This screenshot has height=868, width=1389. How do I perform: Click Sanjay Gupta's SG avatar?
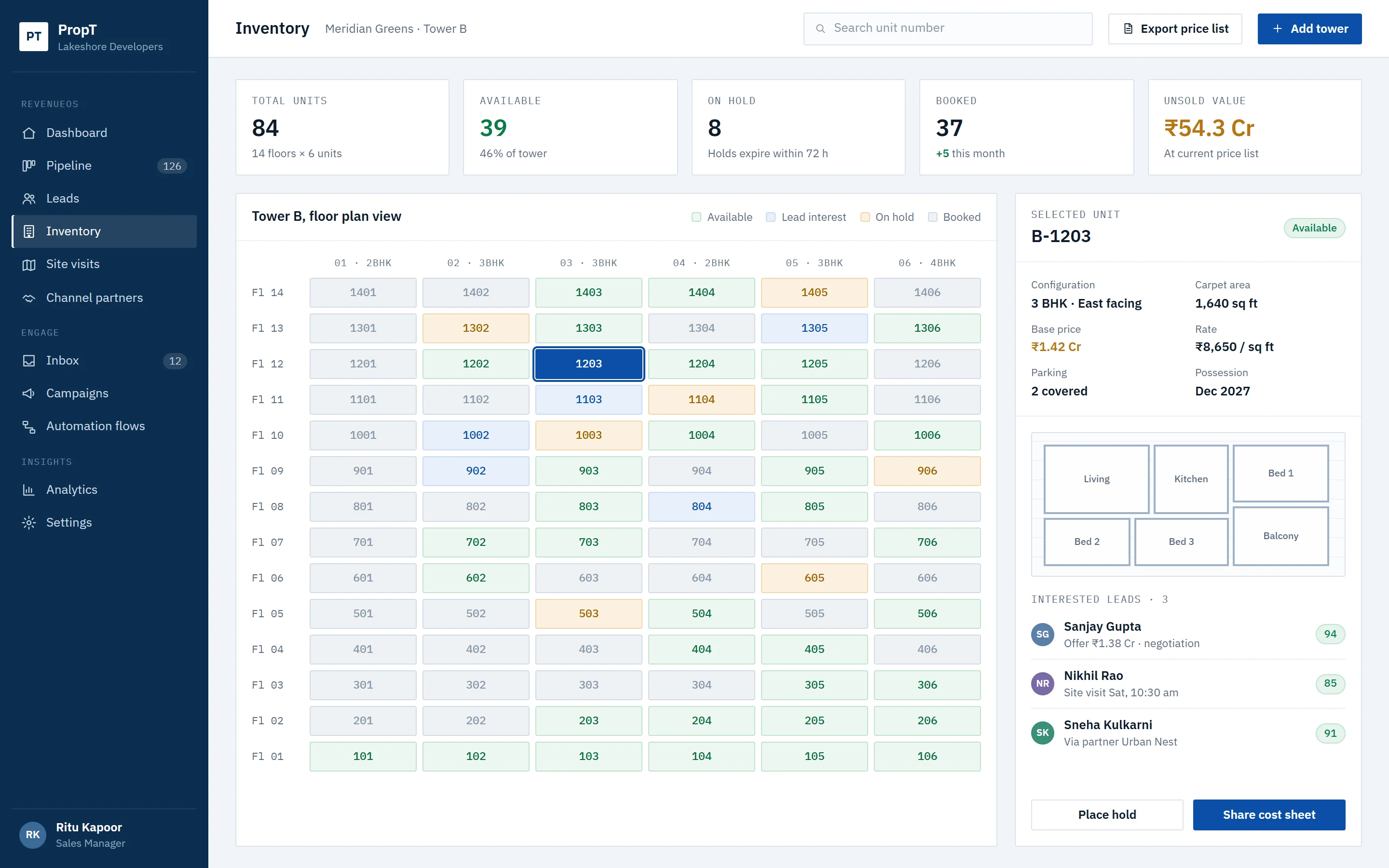pyautogui.click(x=1042, y=634)
